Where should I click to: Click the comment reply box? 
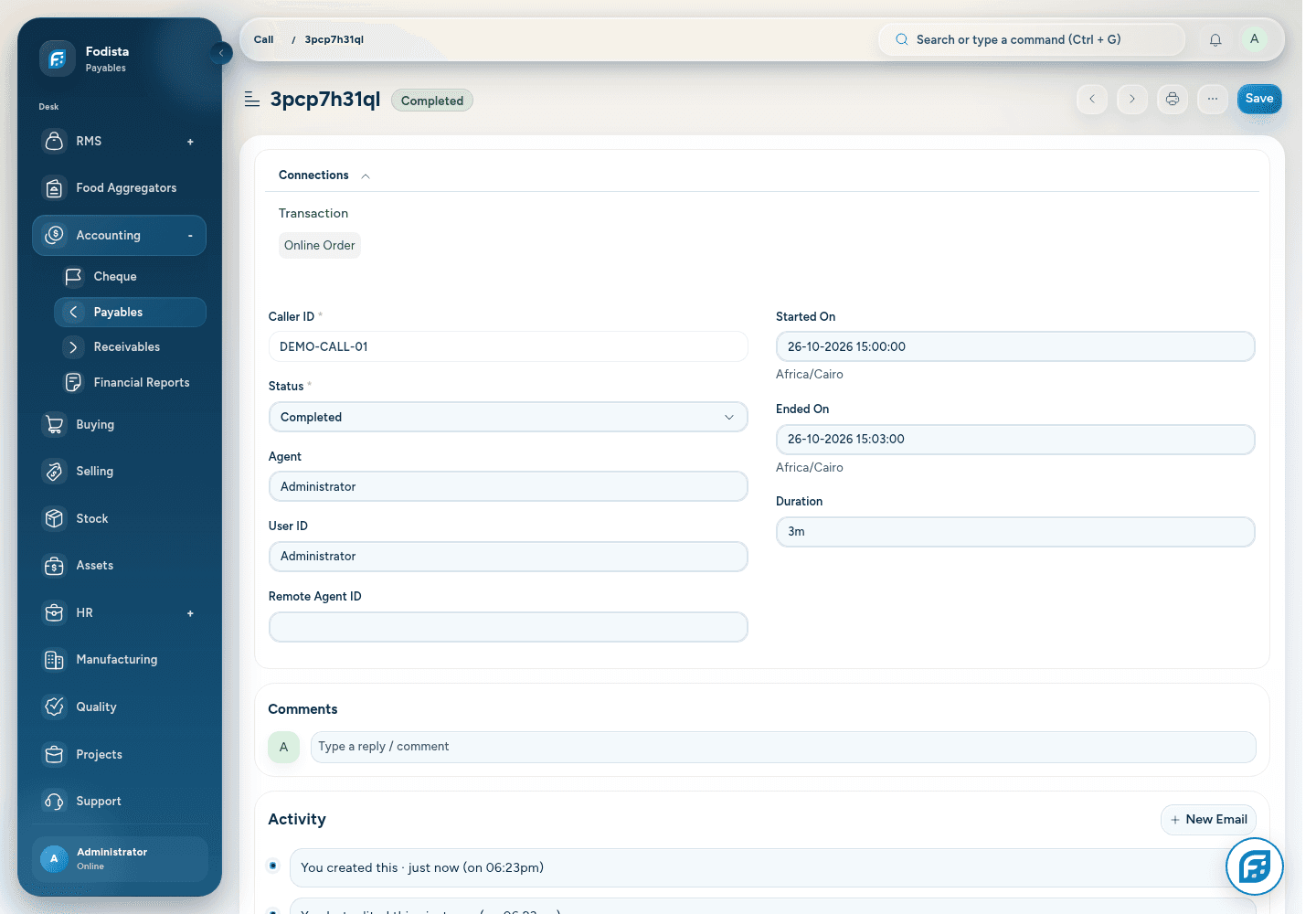[783, 747]
